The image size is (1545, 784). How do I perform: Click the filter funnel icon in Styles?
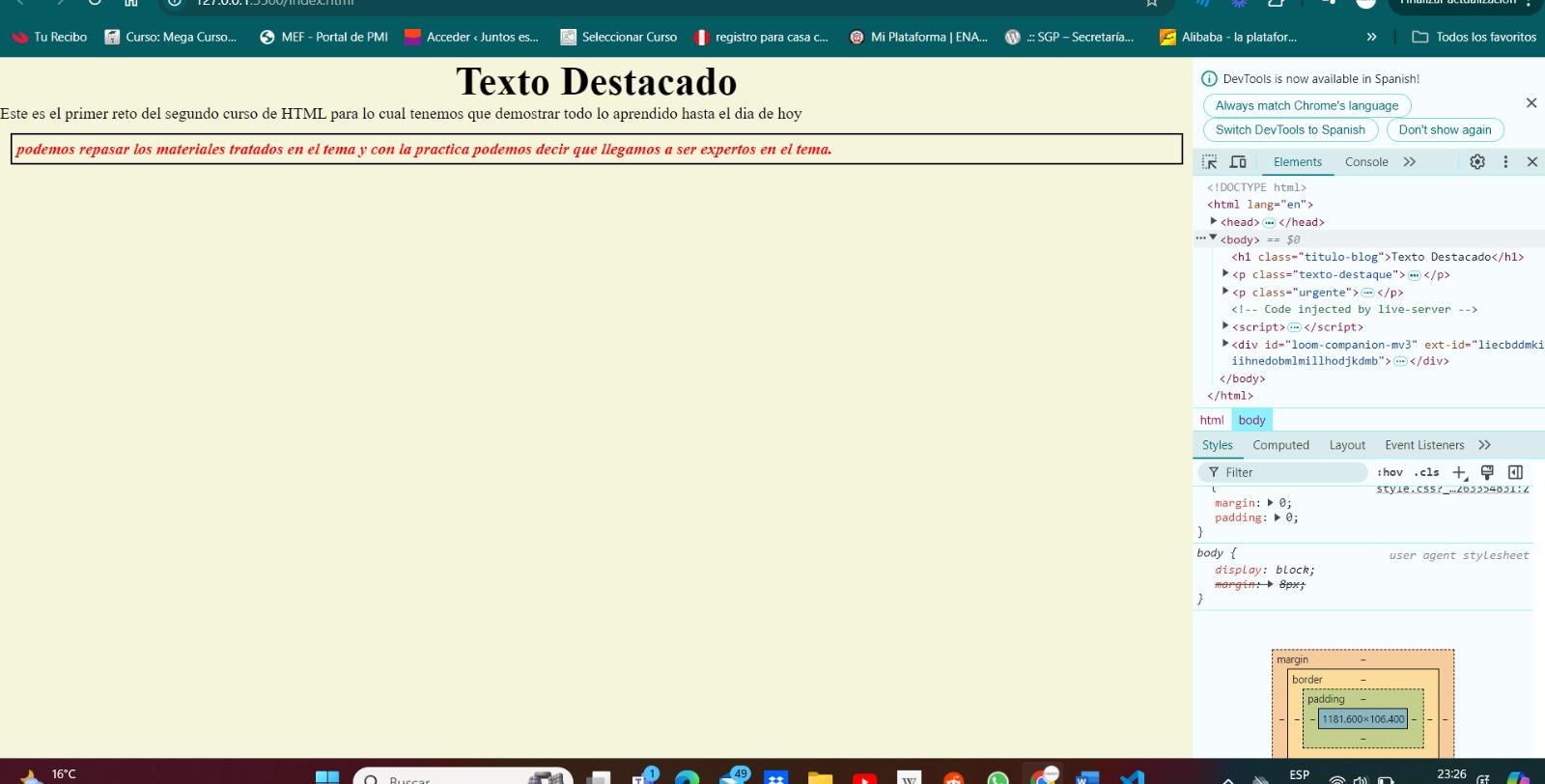[1214, 472]
